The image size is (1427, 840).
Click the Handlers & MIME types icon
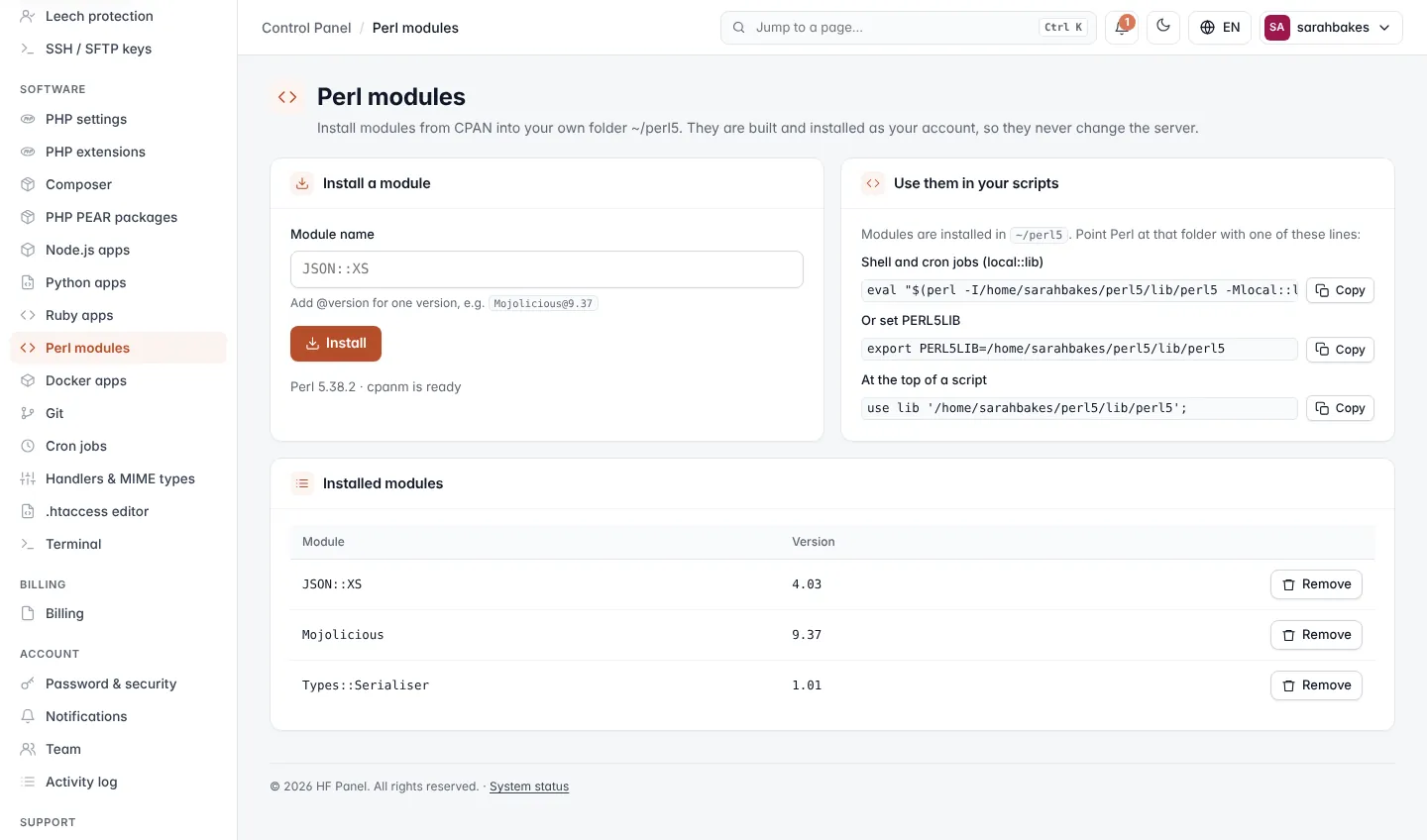(28, 478)
